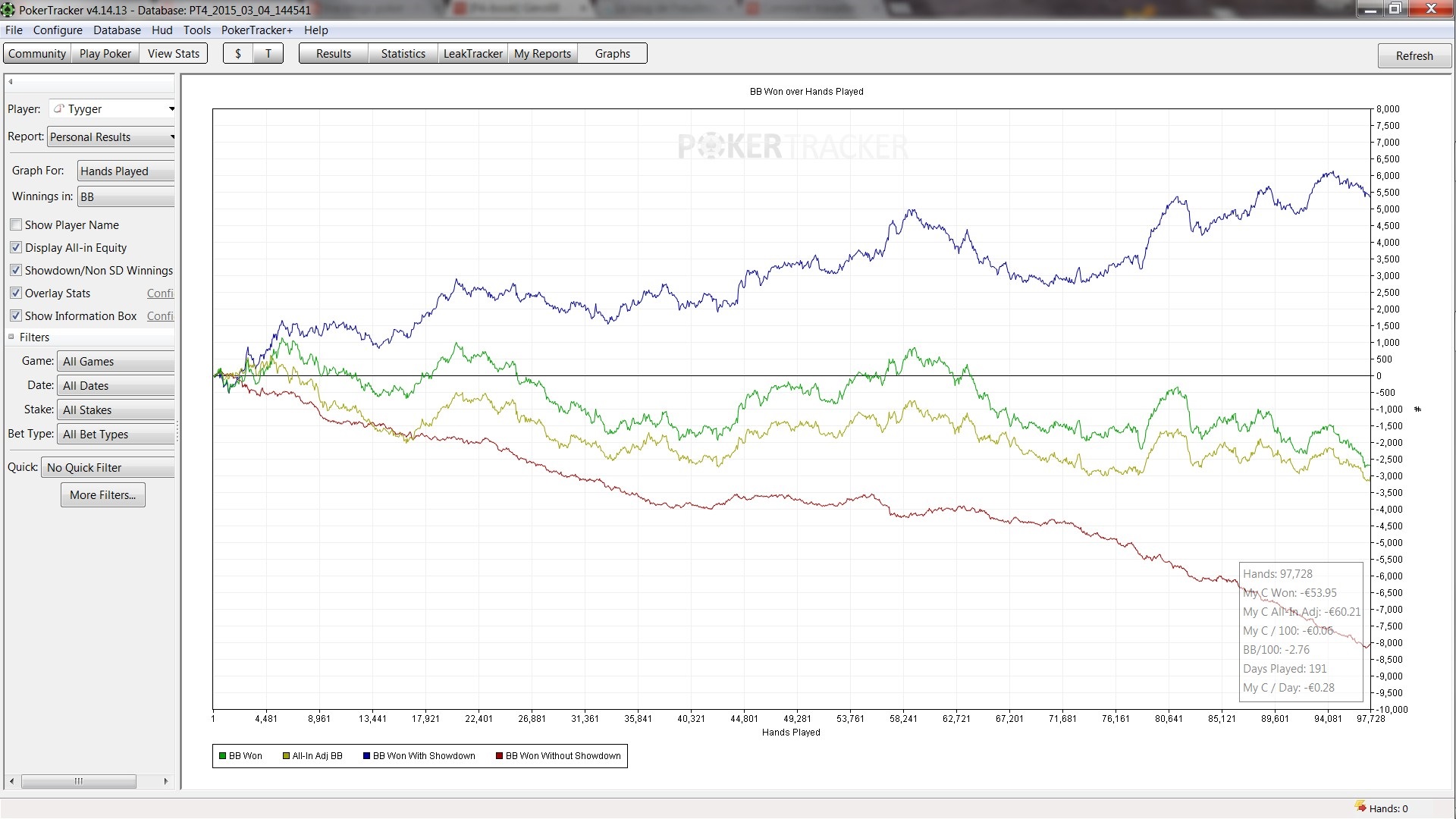
Task: Click the x-axis label 49,281
Action: tap(797, 719)
